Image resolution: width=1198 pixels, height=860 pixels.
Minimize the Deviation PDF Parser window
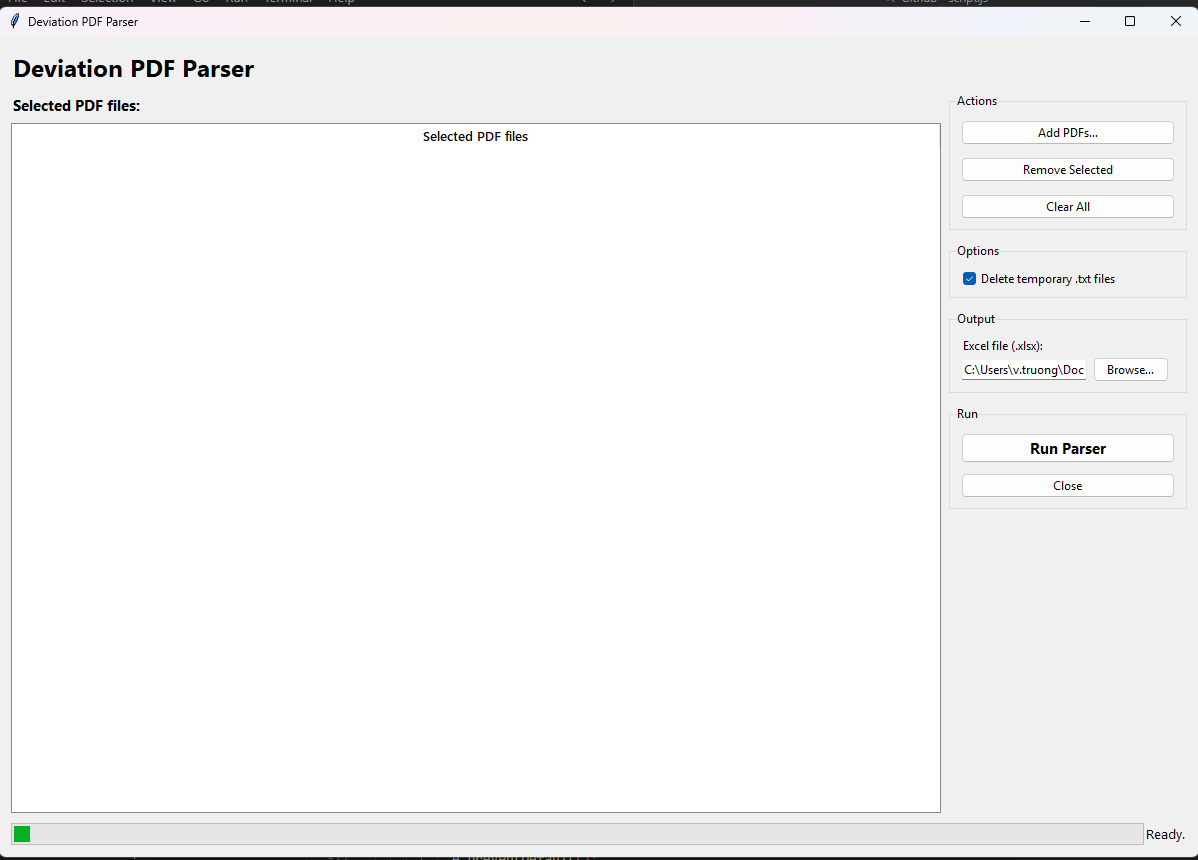pos(1084,21)
